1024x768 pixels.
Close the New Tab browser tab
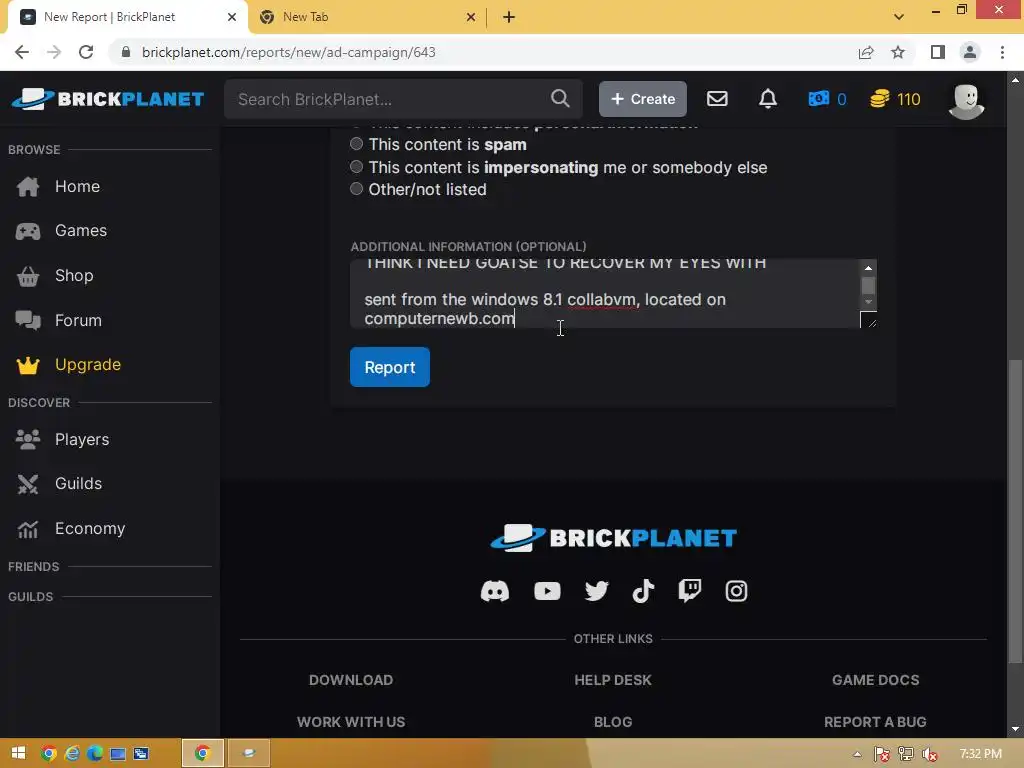pos(470,17)
